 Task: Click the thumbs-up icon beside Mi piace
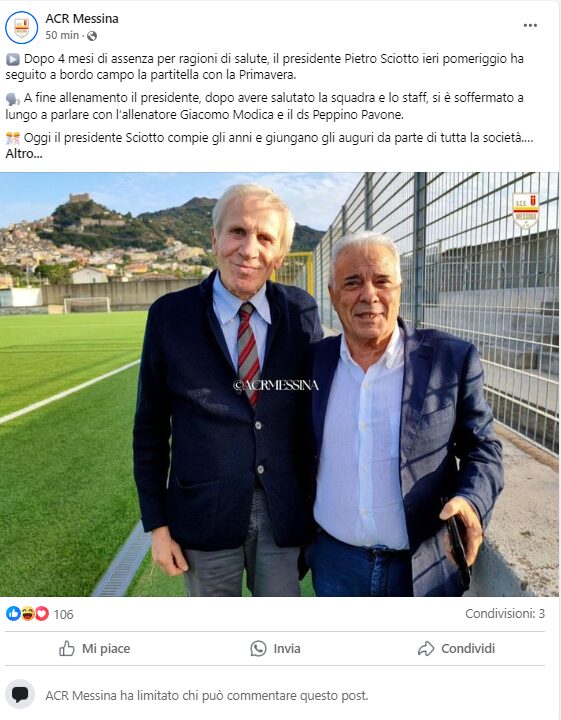pyautogui.click(x=67, y=648)
